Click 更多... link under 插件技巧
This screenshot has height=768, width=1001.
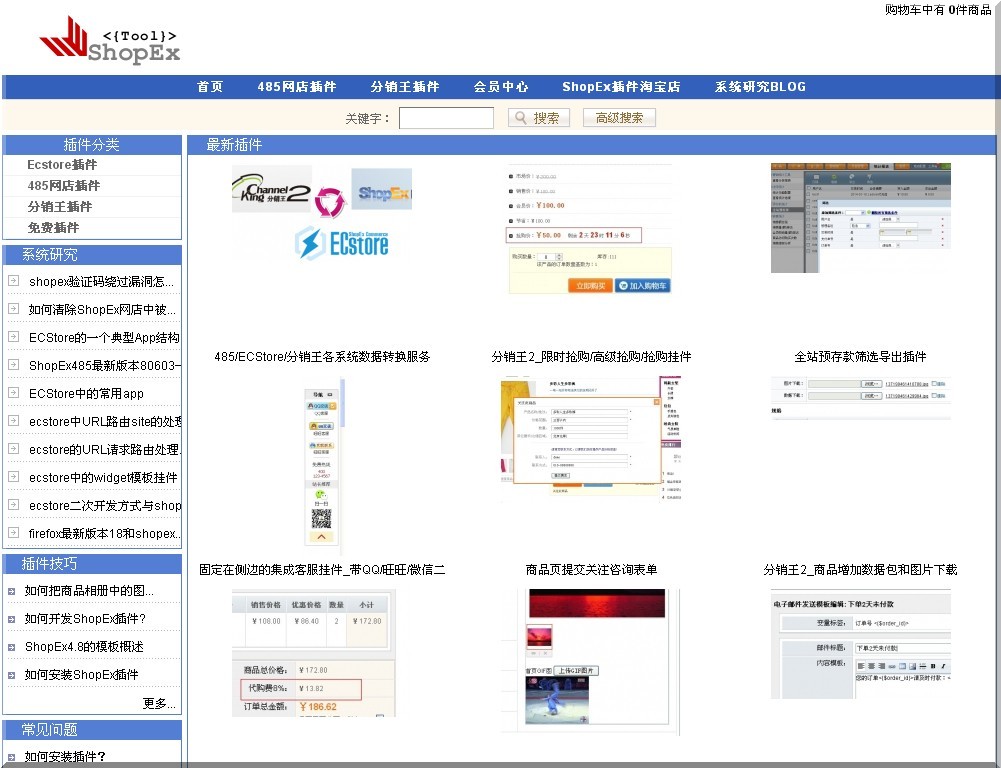tap(159, 704)
